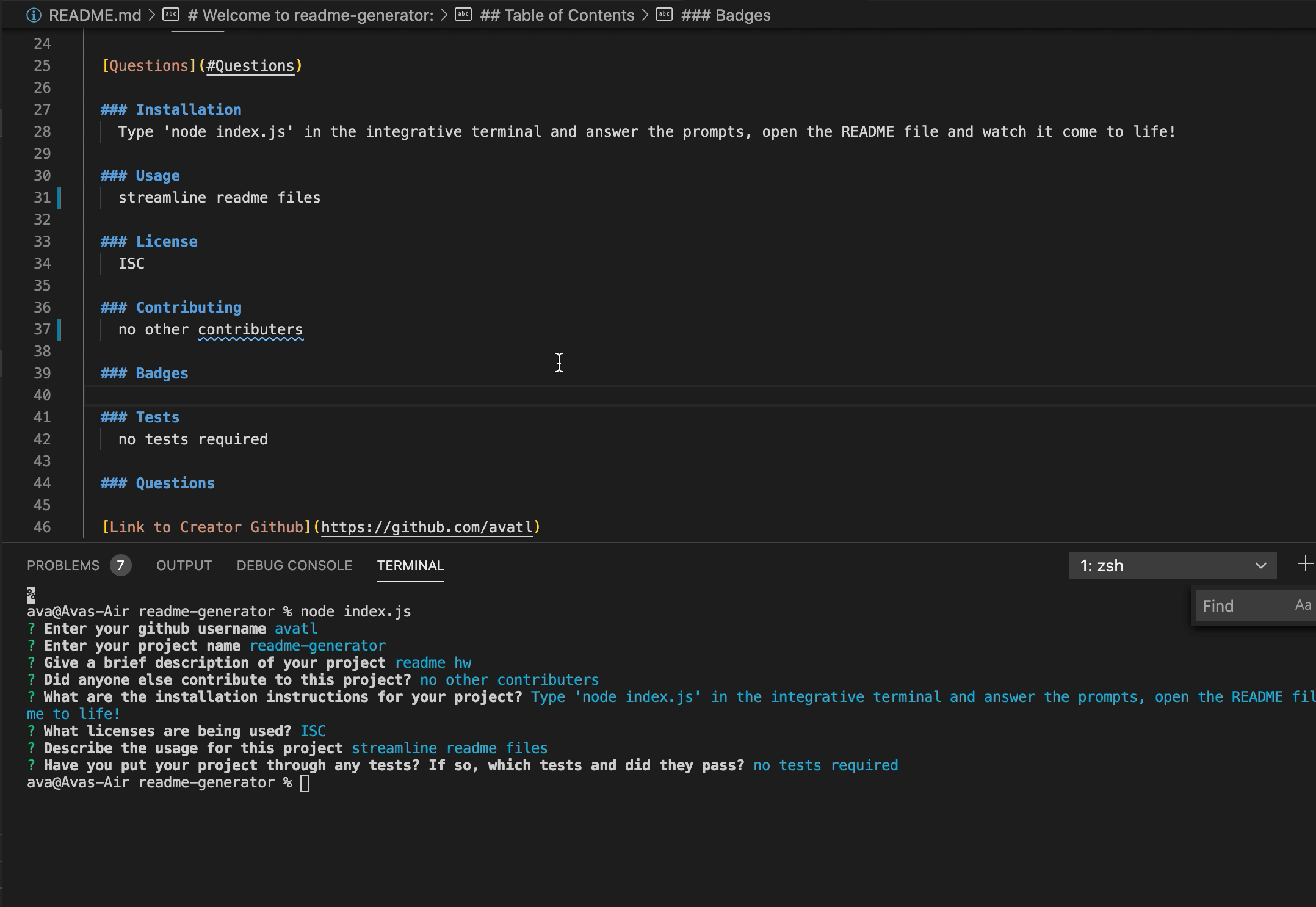Toggle Match Case (Aa) in terminal find

pyautogui.click(x=1303, y=605)
